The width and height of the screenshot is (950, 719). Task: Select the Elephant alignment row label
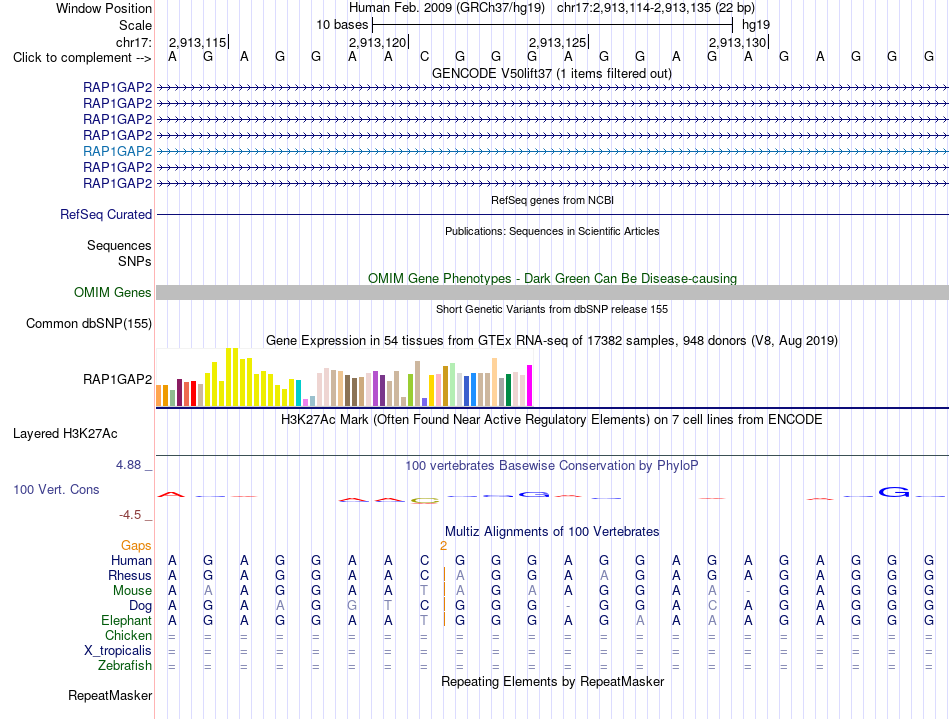click(x=127, y=621)
